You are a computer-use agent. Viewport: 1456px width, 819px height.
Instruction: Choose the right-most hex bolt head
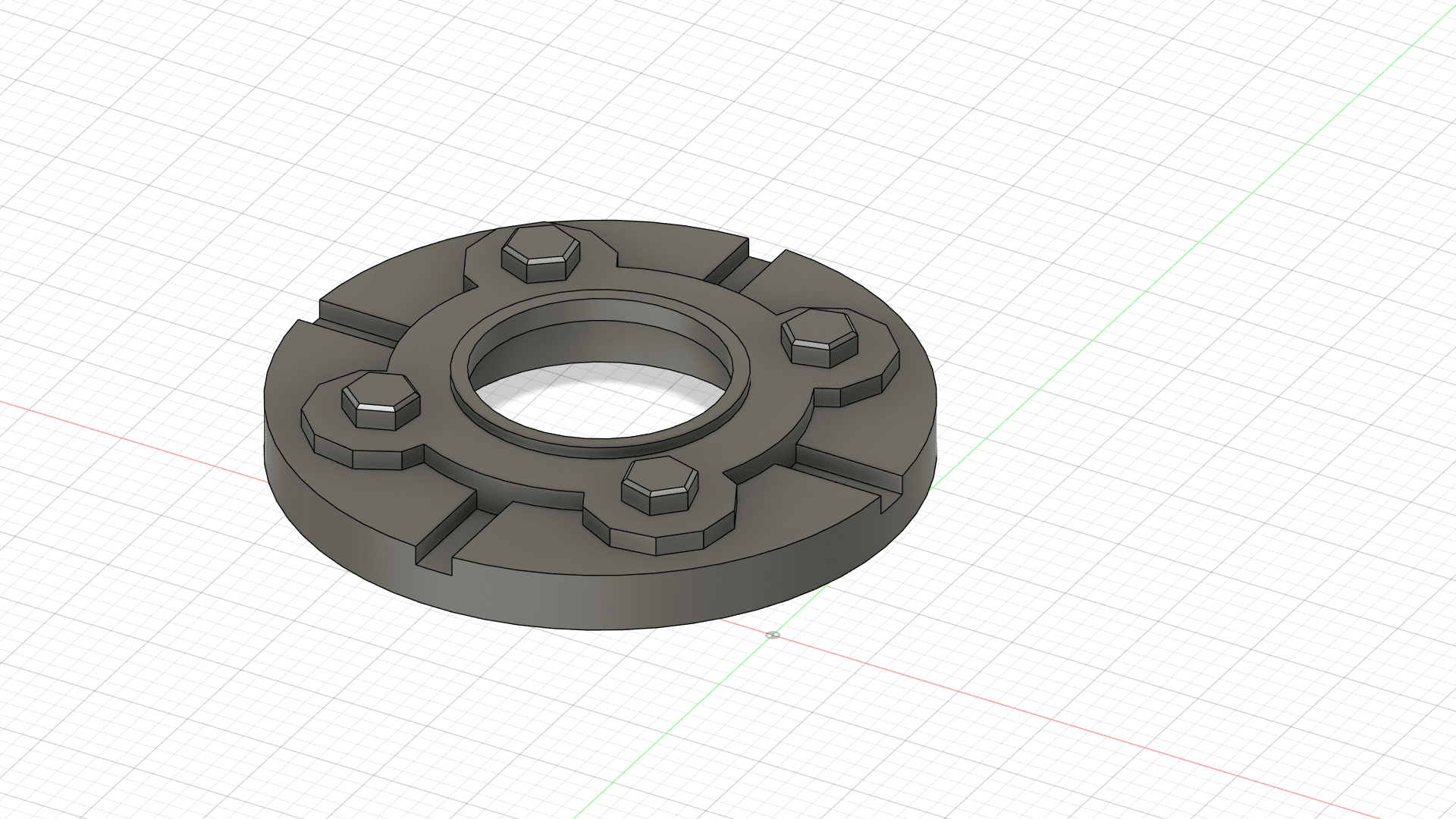(820, 340)
